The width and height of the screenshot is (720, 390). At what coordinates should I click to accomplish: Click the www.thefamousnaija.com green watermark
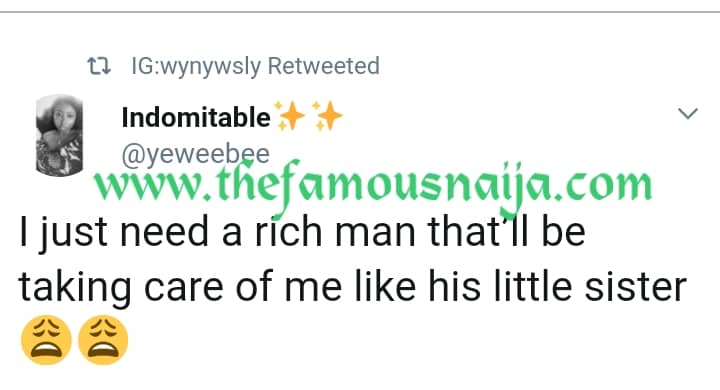pos(373,186)
